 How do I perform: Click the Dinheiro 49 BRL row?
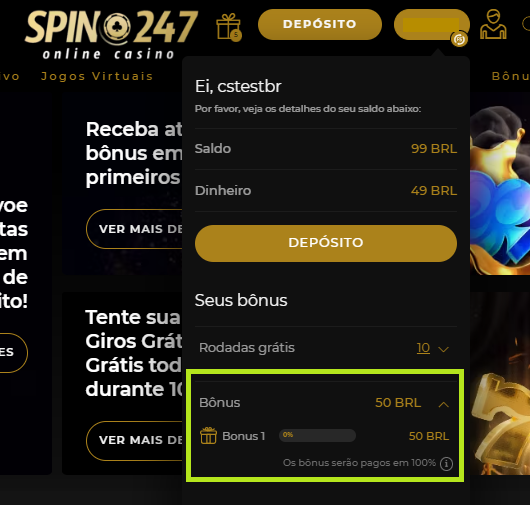pos(326,191)
